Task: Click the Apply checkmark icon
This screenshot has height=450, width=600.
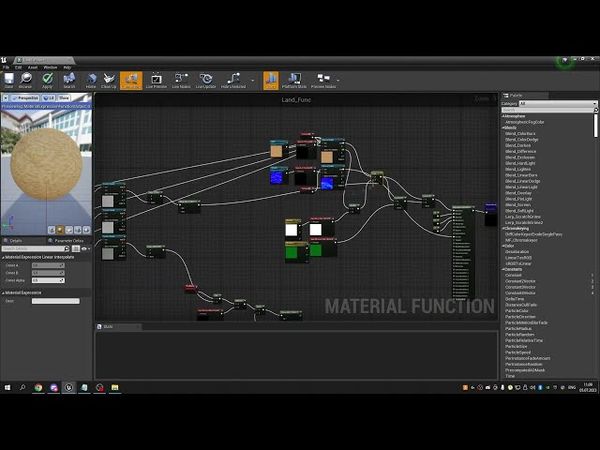Action: (x=47, y=81)
